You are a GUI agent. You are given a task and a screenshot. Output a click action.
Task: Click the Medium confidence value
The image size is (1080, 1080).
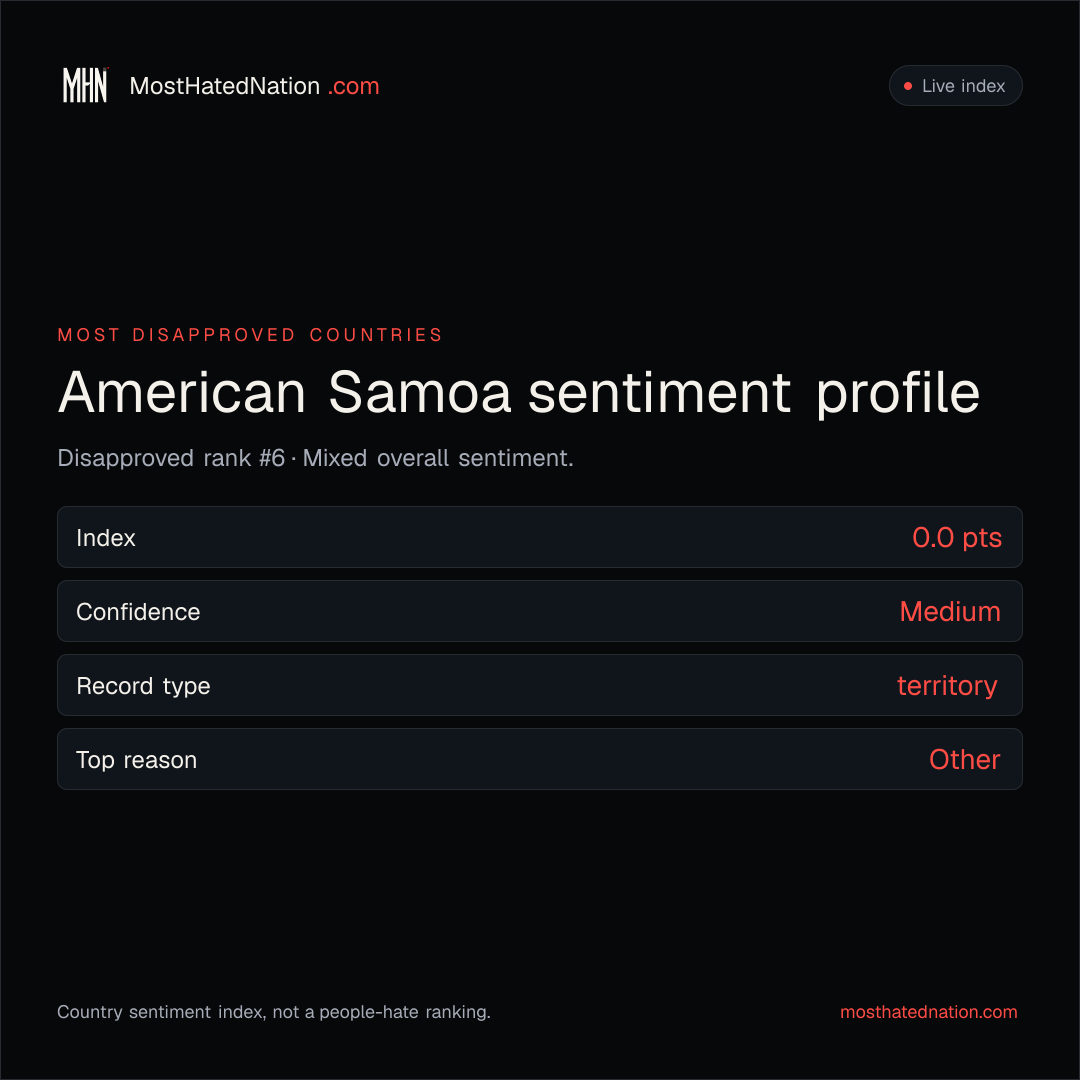950,612
